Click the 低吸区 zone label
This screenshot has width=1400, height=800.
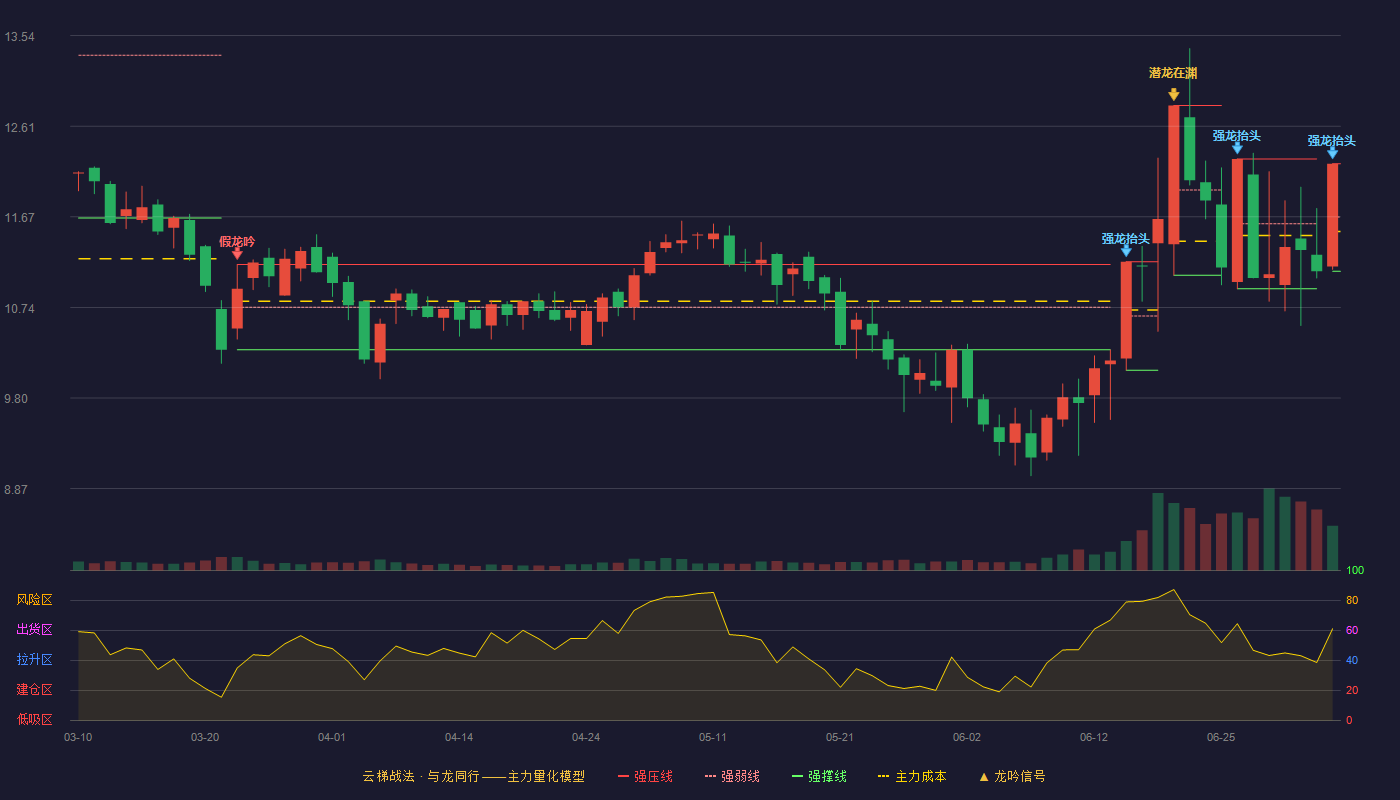(x=34, y=719)
